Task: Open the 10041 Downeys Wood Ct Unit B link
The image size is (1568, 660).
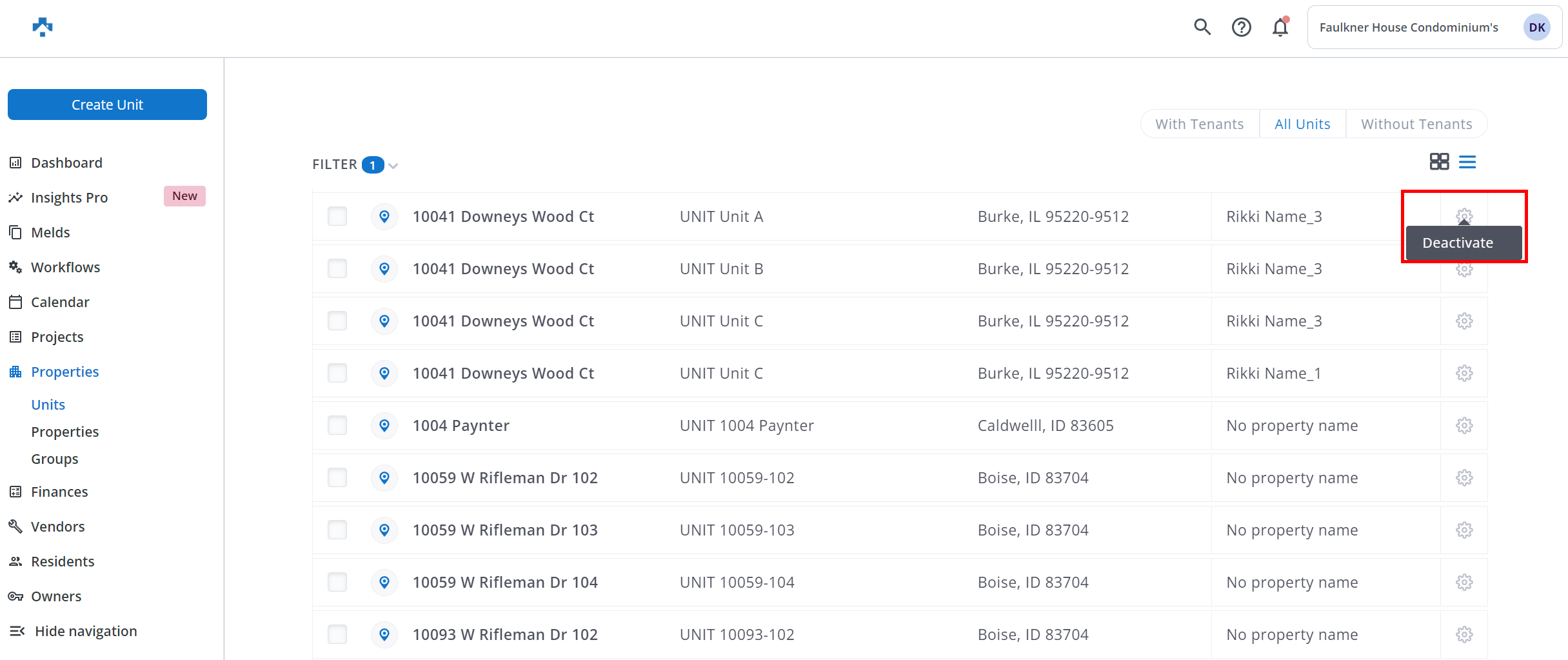Action: pyautogui.click(x=503, y=269)
